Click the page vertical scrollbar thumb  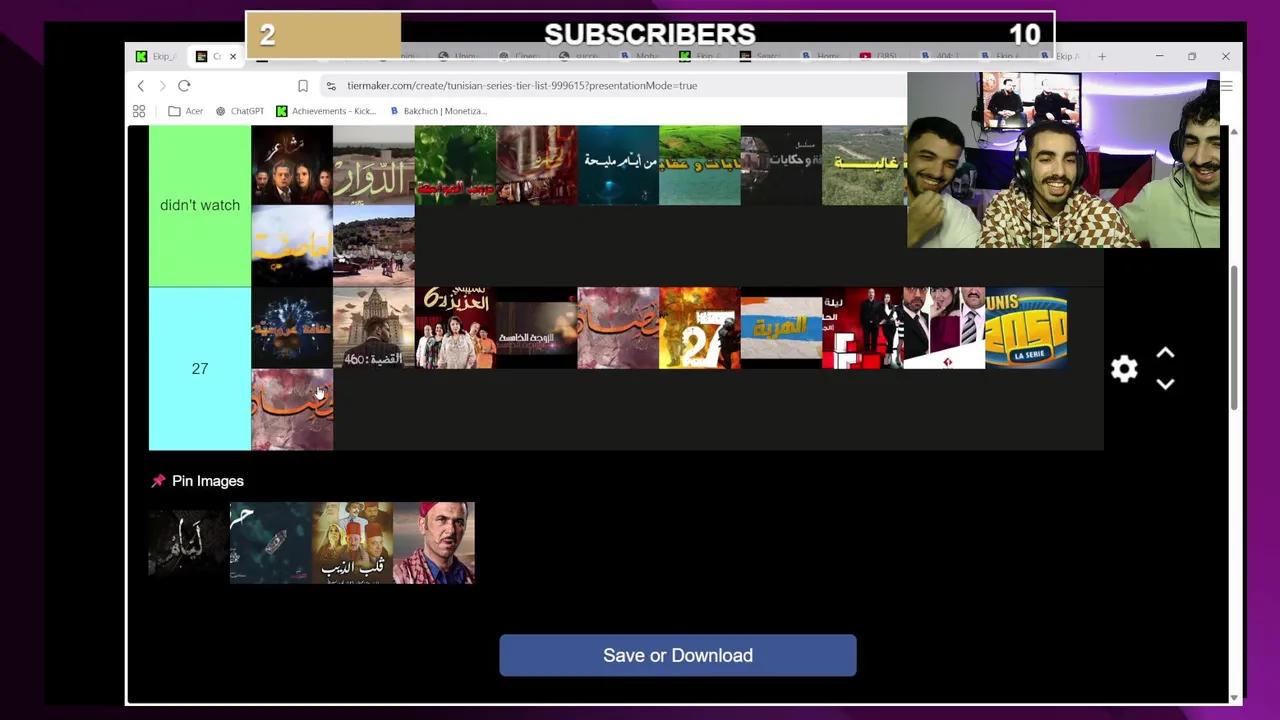coord(1234,337)
